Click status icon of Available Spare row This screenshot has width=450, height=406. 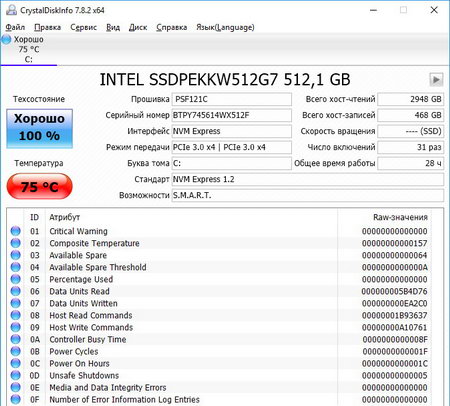[x=16, y=255]
